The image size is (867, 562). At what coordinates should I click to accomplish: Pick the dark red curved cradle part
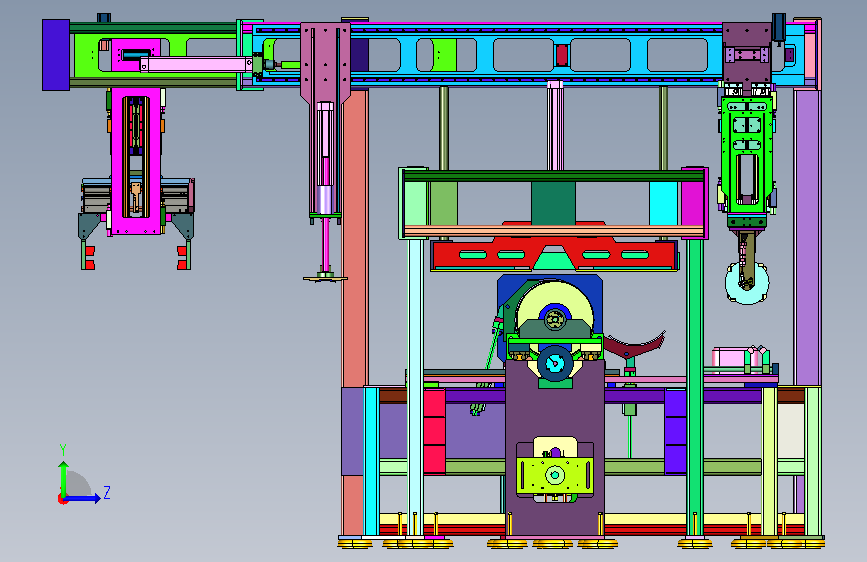(x=634, y=345)
